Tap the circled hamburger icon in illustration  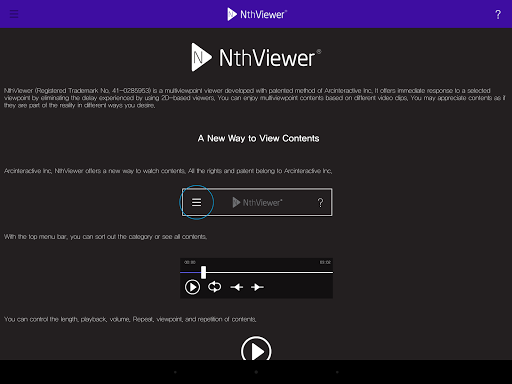(196, 202)
